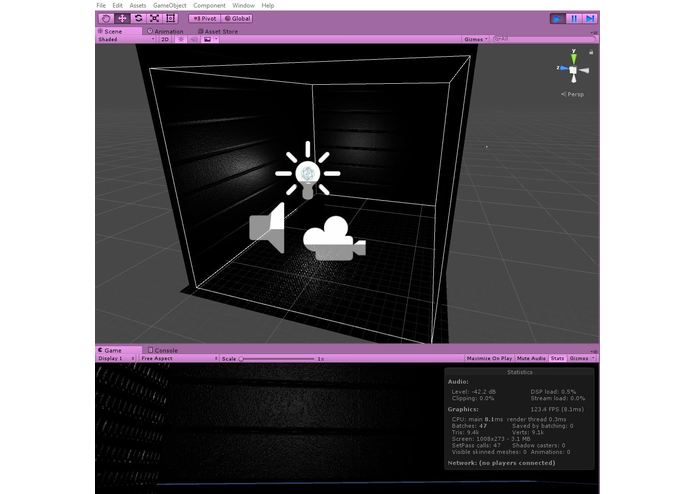Select the Move tool in toolbar
The width and height of the screenshot is (695, 494).
click(122, 19)
